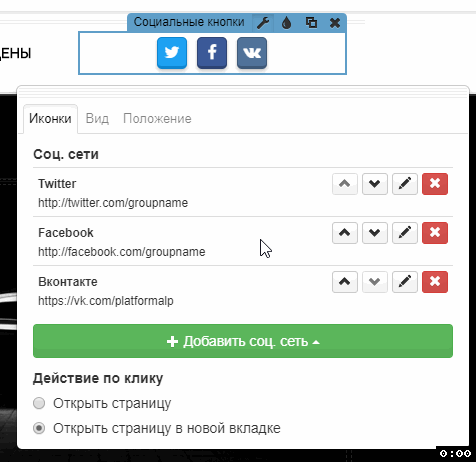Viewport: 476px width, 462px height.
Task: Click the Twitter social button
Action: pyautogui.click(x=172, y=53)
